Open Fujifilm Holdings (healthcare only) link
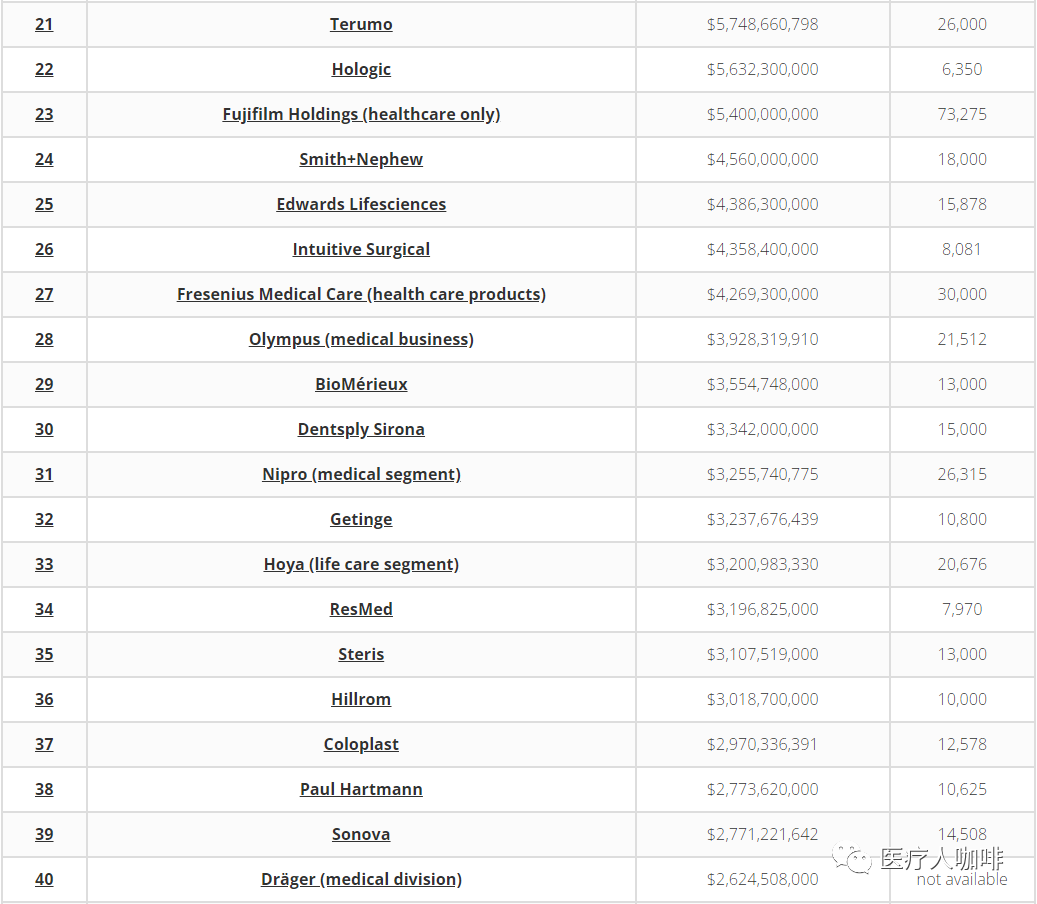The width and height of the screenshot is (1037, 904). click(361, 114)
